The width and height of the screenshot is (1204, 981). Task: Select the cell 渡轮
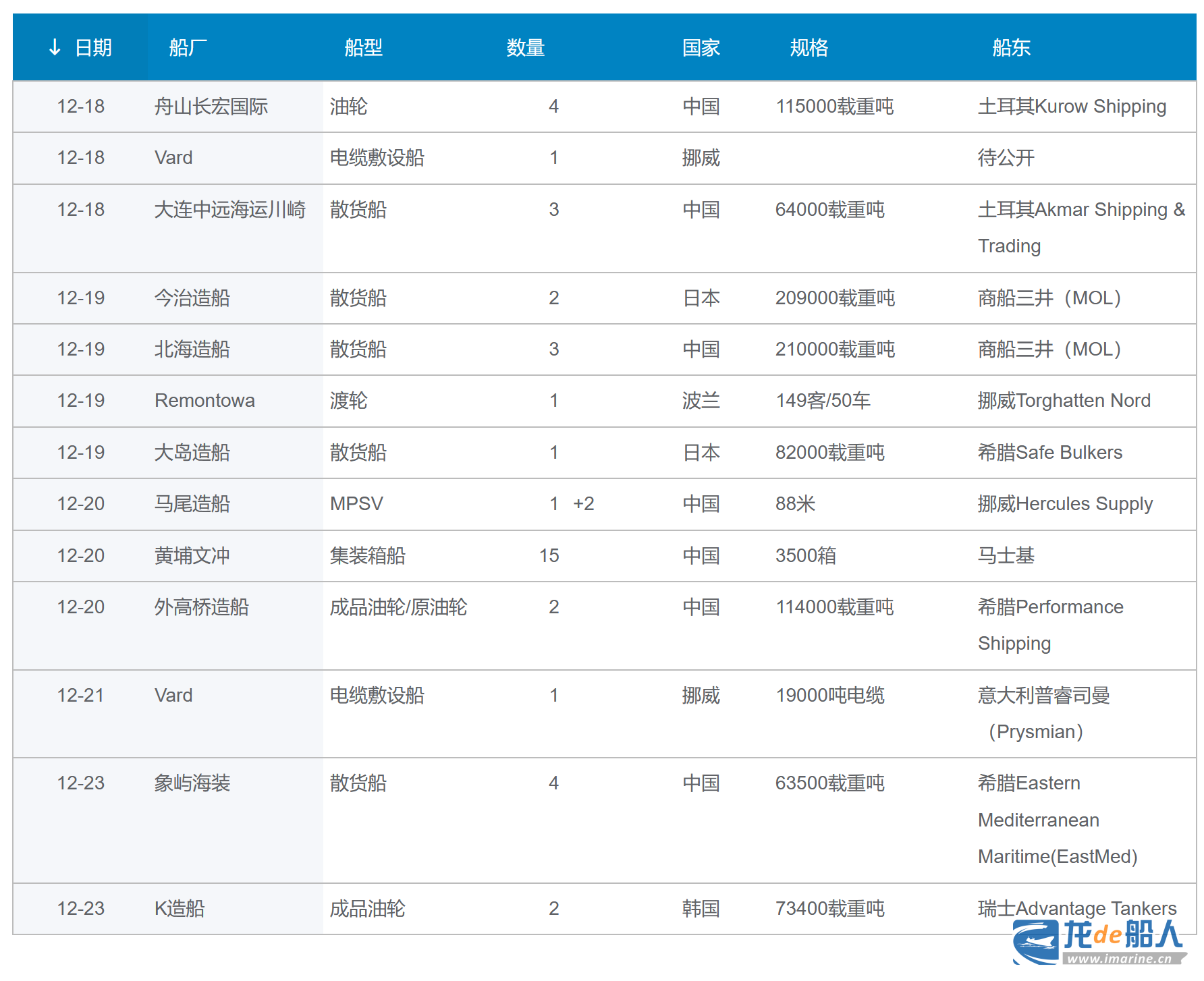349,401
